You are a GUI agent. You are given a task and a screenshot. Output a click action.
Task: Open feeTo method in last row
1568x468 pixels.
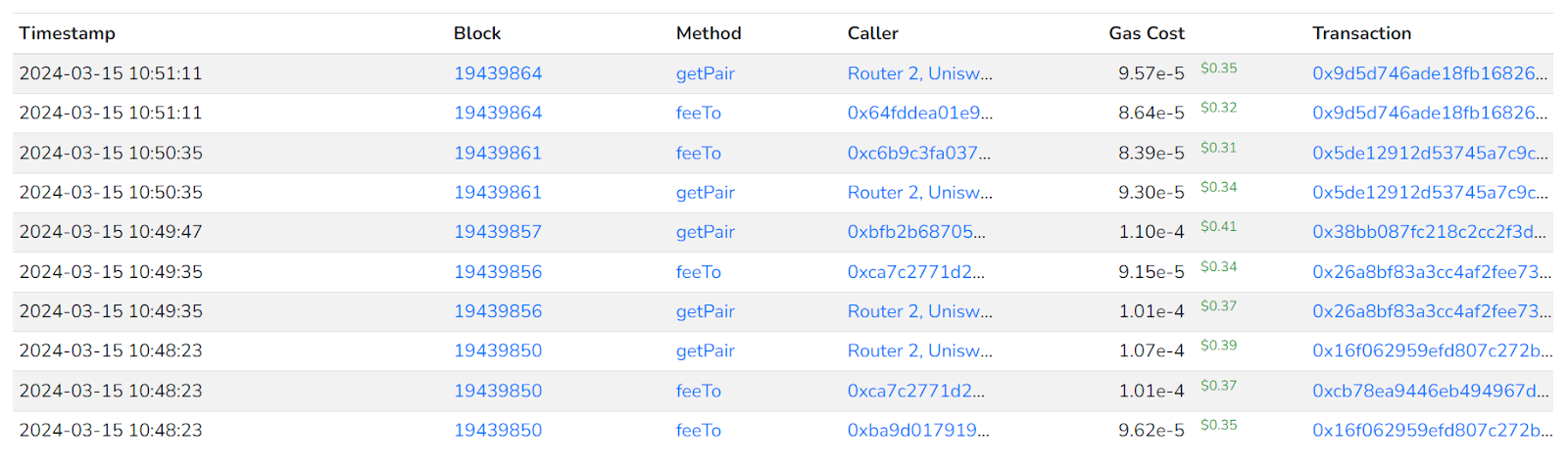click(x=699, y=430)
